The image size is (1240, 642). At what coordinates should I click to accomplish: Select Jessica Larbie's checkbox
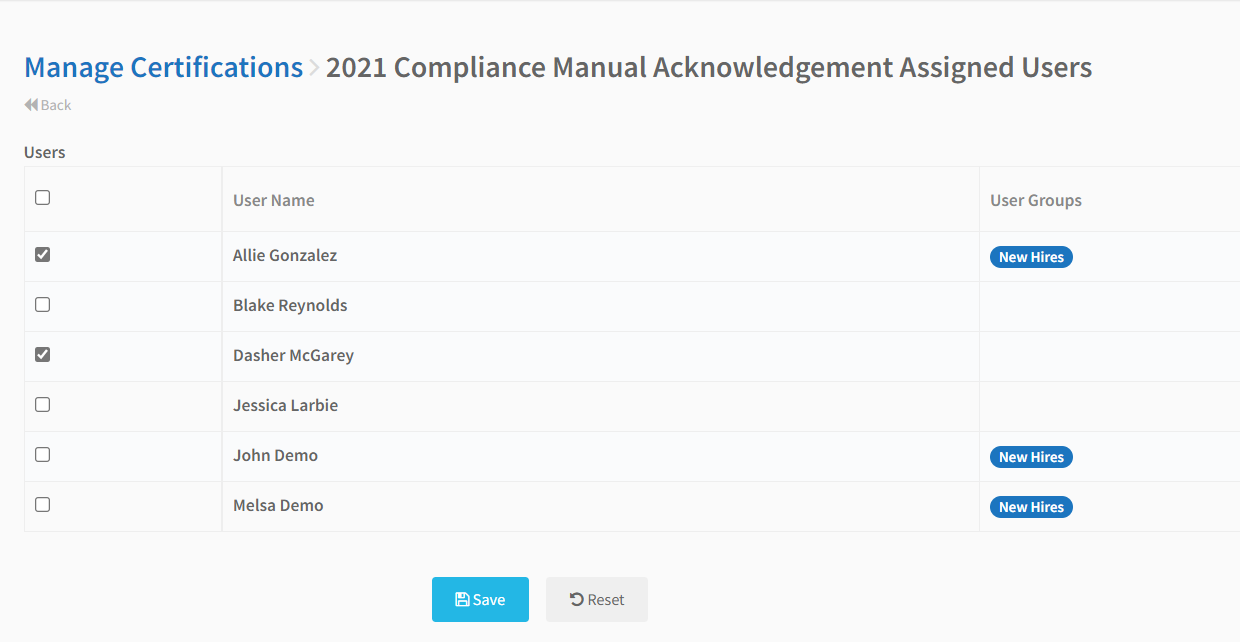tap(42, 405)
